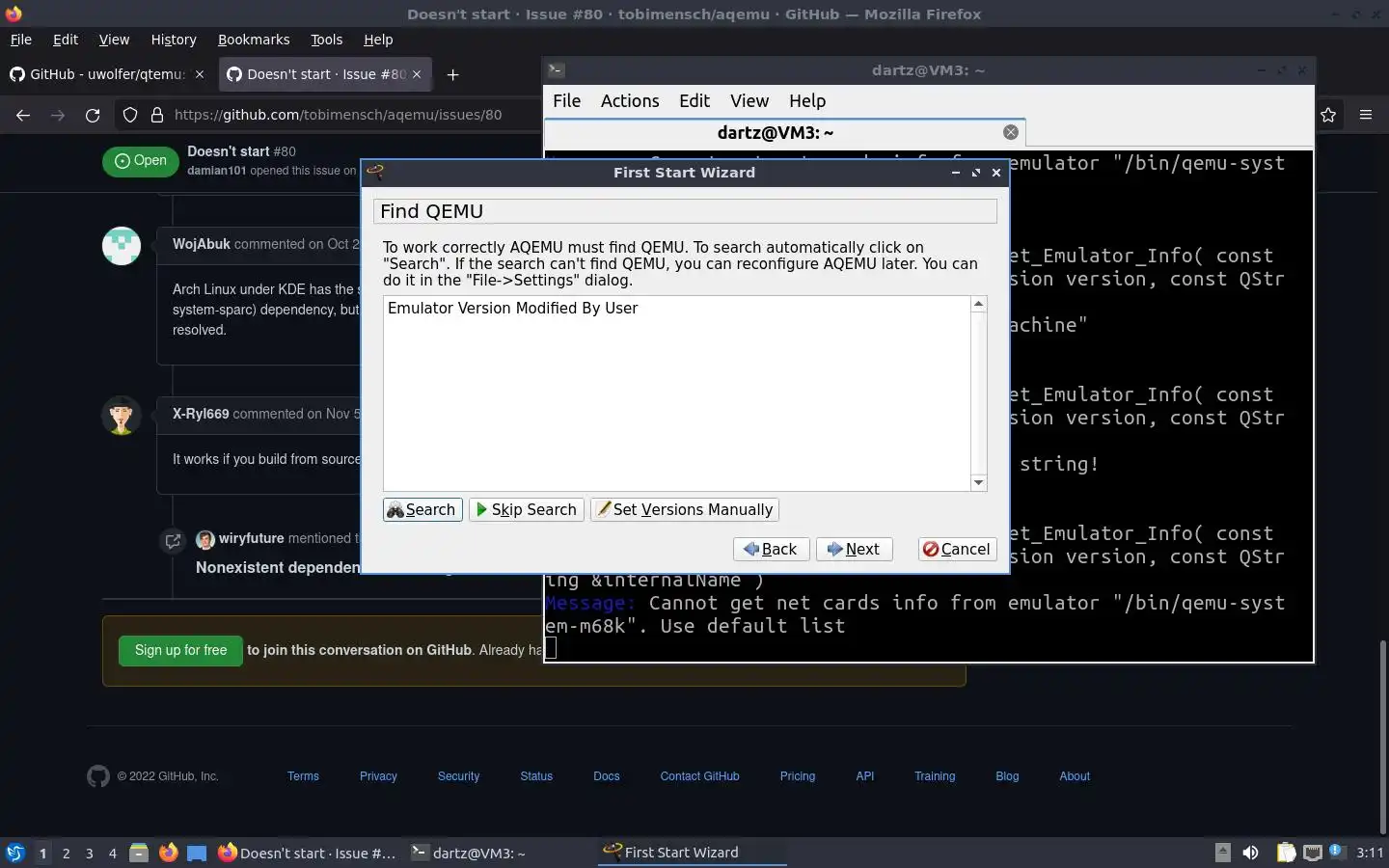Screen dimensions: 1389x868
Task: Bookmark this page with star icon
Action: 1328,115
